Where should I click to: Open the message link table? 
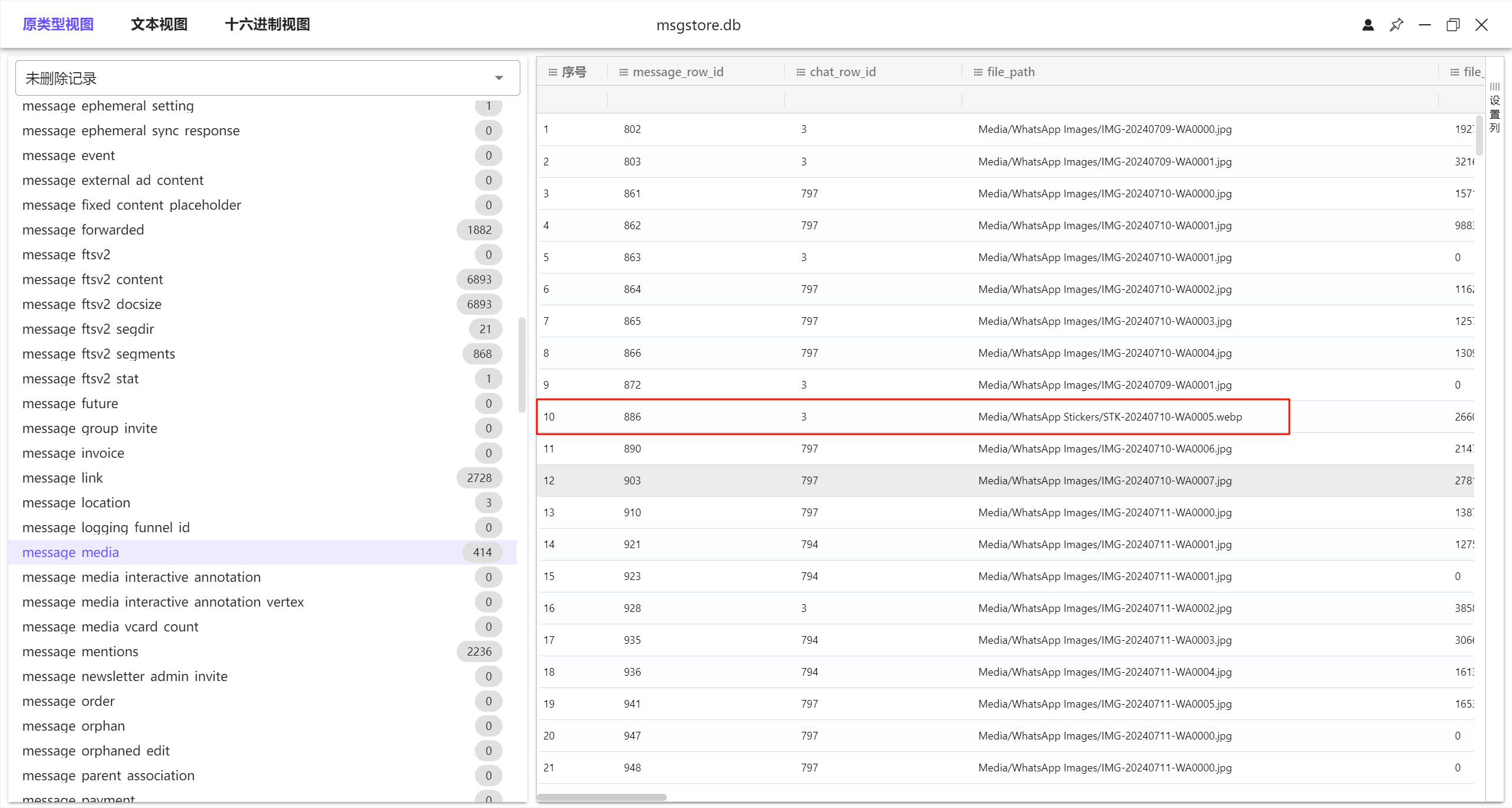[x=63, y=478]
